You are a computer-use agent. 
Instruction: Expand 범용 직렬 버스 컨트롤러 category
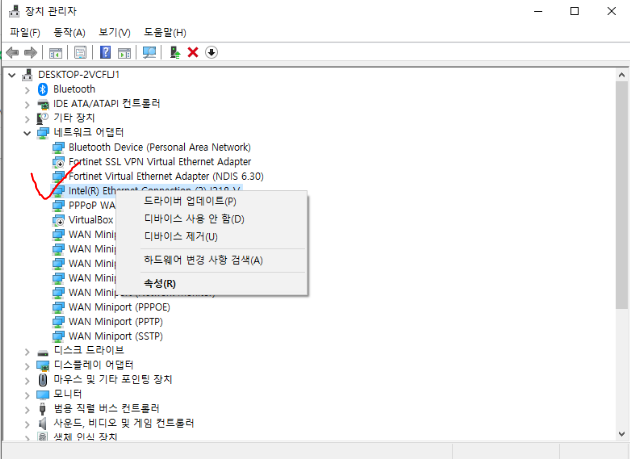coord(27,410)
